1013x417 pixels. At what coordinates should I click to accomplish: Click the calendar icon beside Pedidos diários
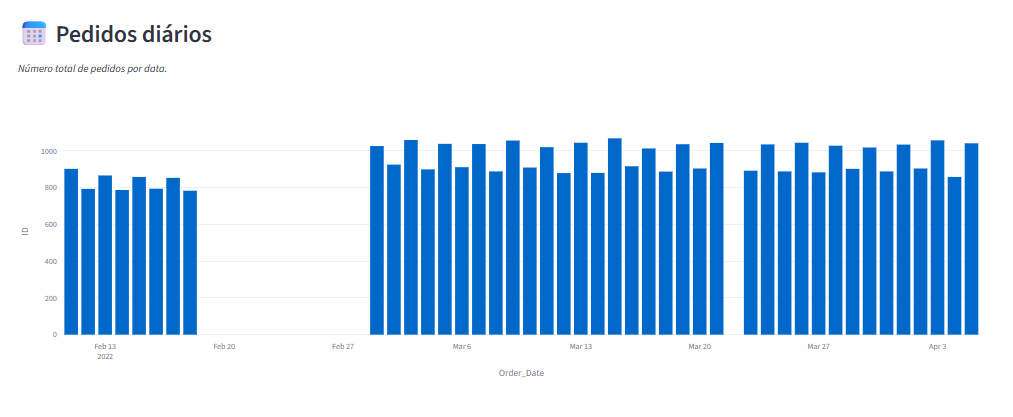click(x=34, y=33)
